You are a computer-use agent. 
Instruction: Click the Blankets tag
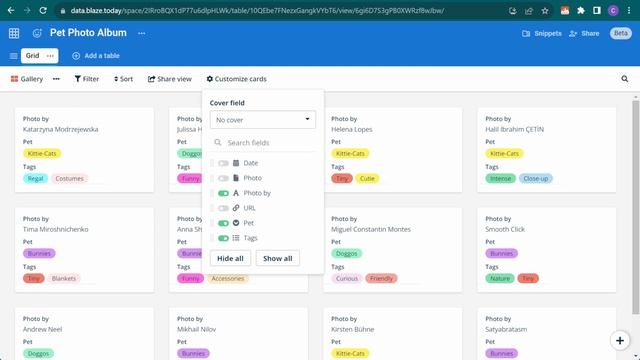[x=64, y=278]
